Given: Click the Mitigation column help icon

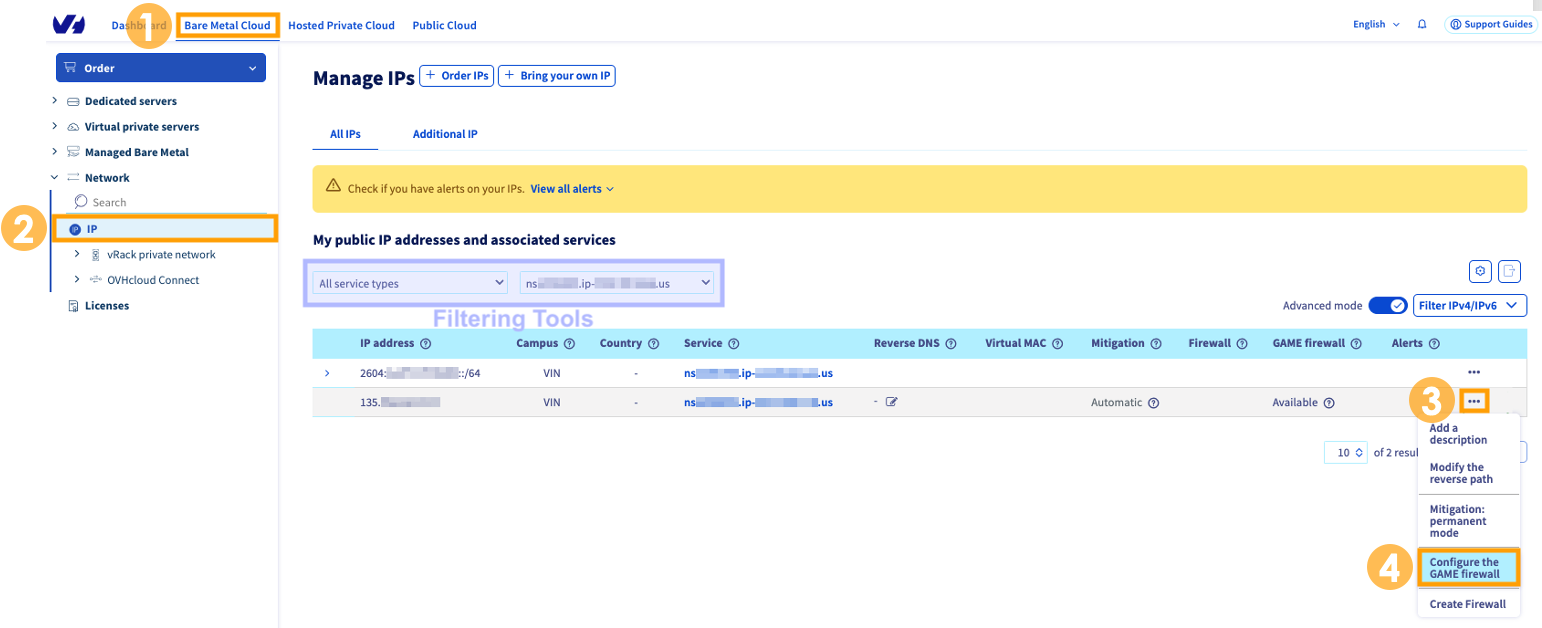Looking at the screenshot, I should click(1155, 343).
